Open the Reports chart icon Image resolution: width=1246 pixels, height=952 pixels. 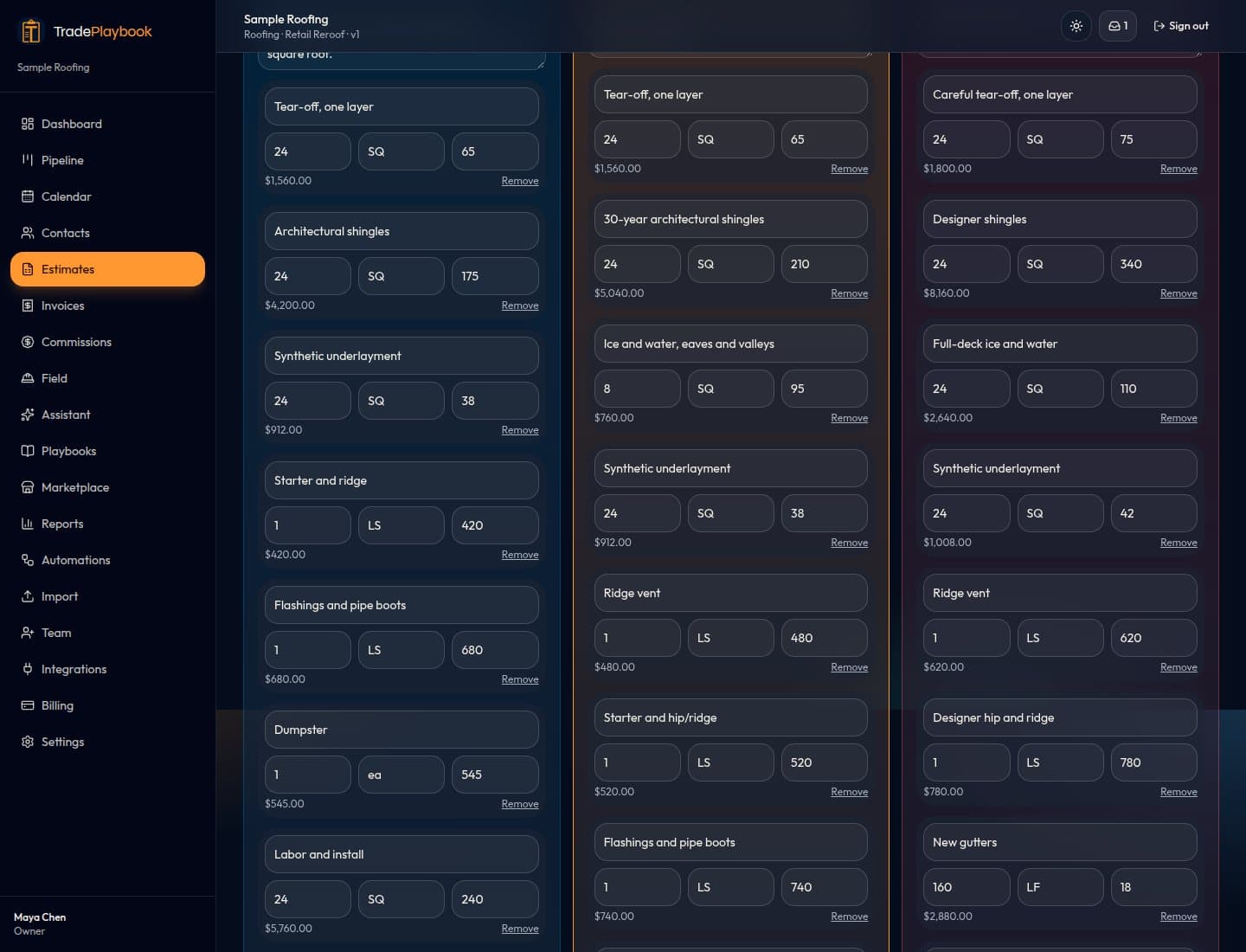(x=28, y=524)
